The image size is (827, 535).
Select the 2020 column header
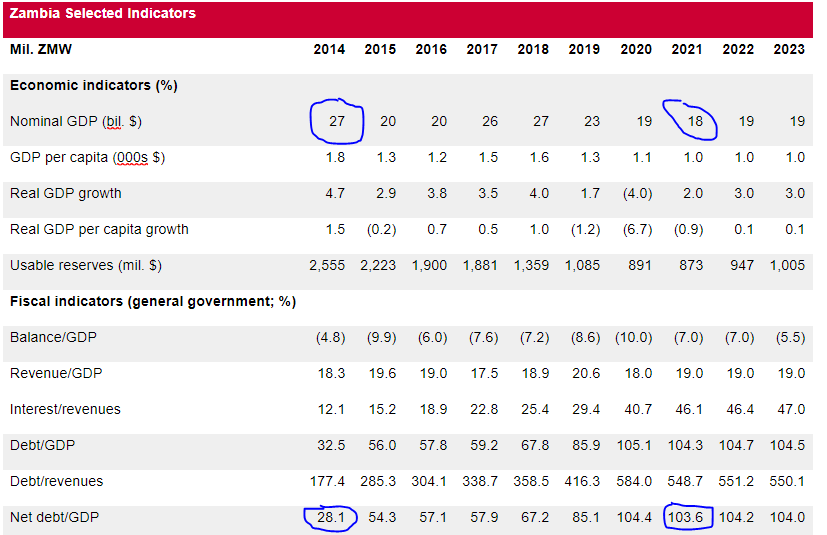tap(636, 49)
